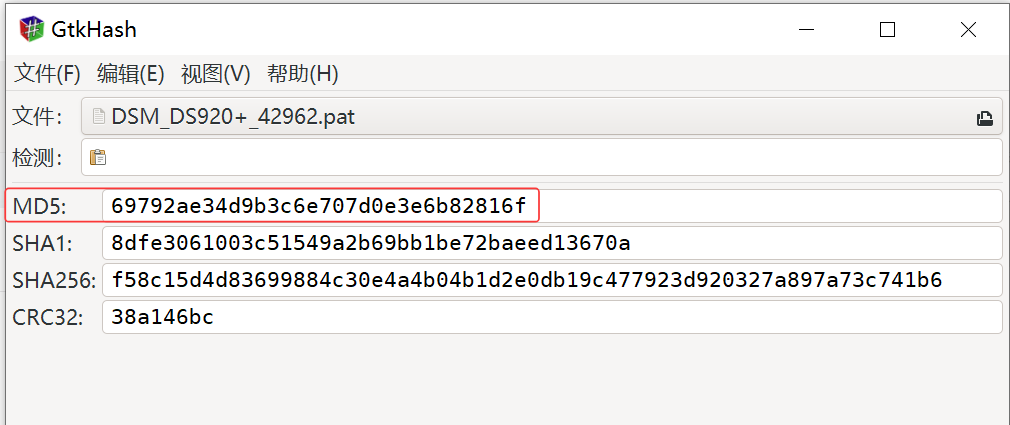Viewport: 1010px width, 425px height.
Task: Click inside the CRC32 value field
Action: [550, 318]
